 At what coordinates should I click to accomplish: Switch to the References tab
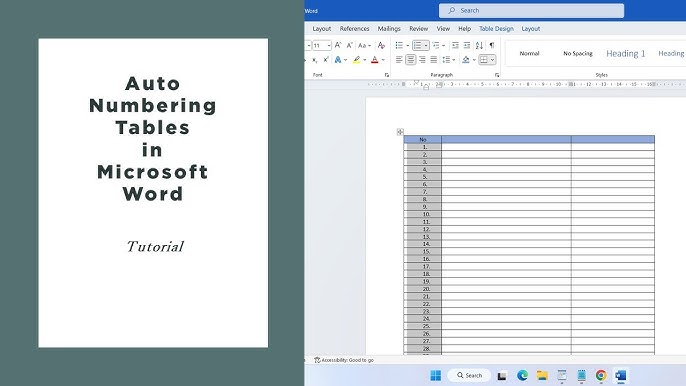click(x=354, y=28)
